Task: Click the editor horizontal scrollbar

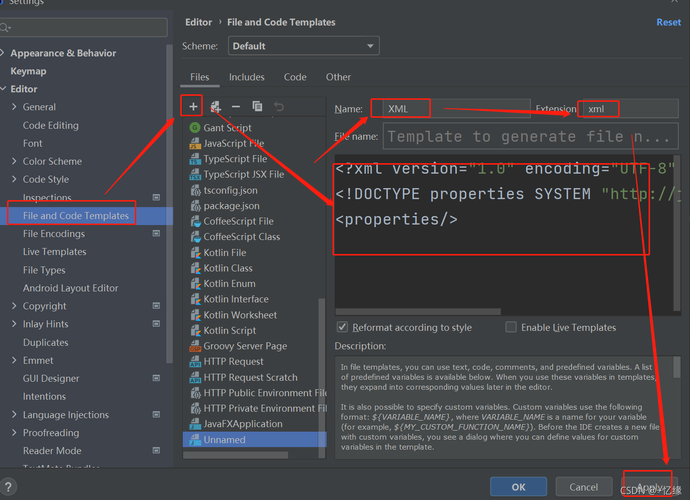Action: coord(418,312)
